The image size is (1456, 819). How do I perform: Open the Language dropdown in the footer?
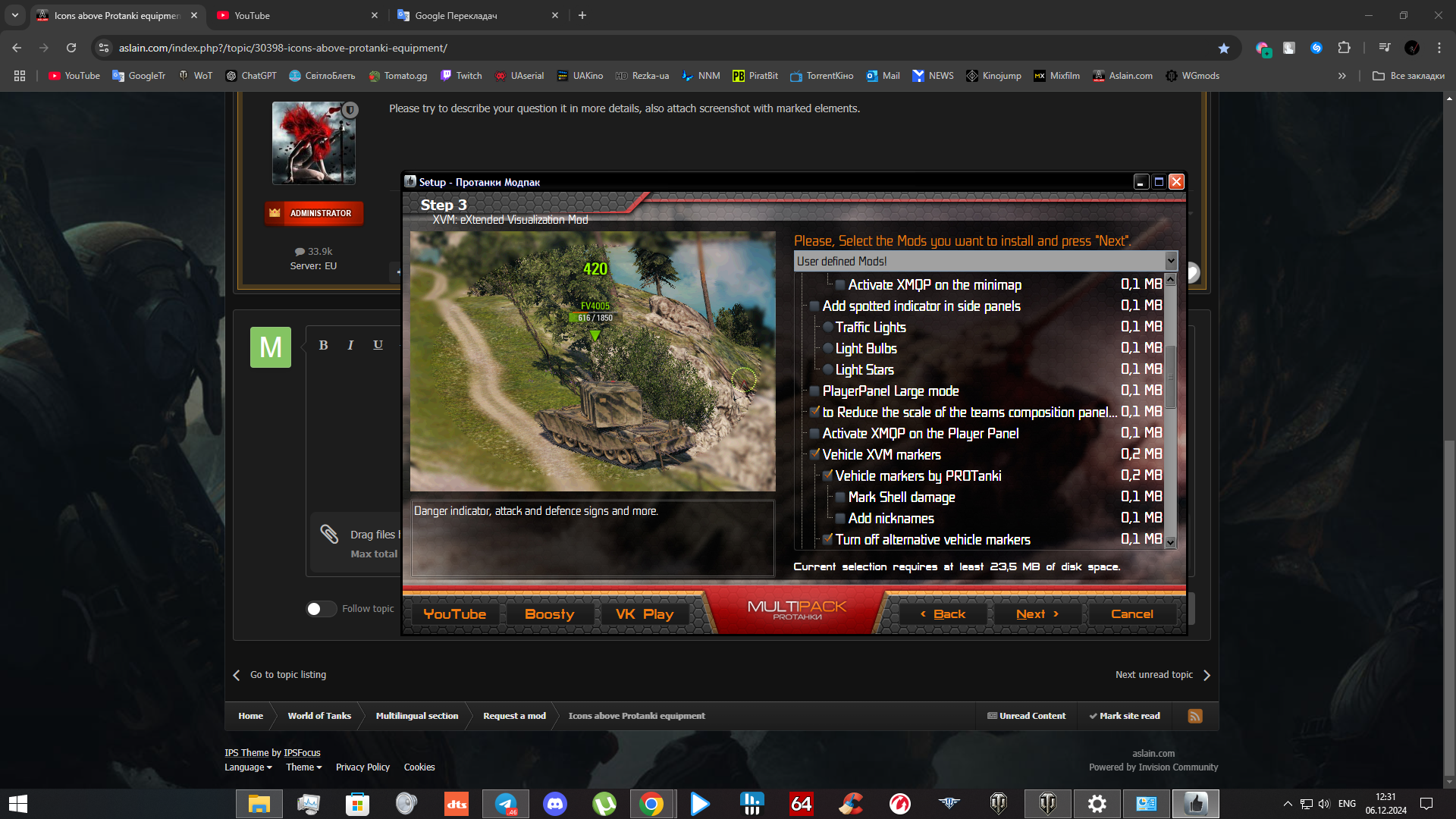(x=248, y=767)
